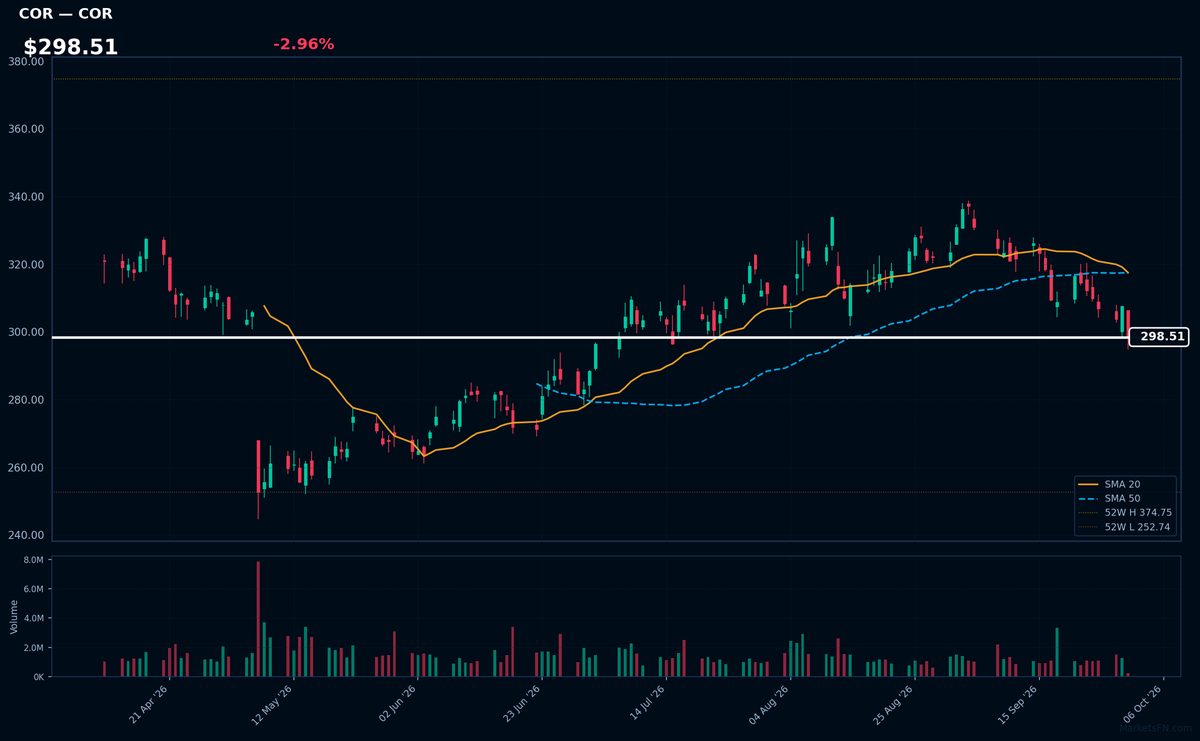1200x741 pixels.
Task: Select the SMA 20 legend entry
Action: click(1123, 484)
